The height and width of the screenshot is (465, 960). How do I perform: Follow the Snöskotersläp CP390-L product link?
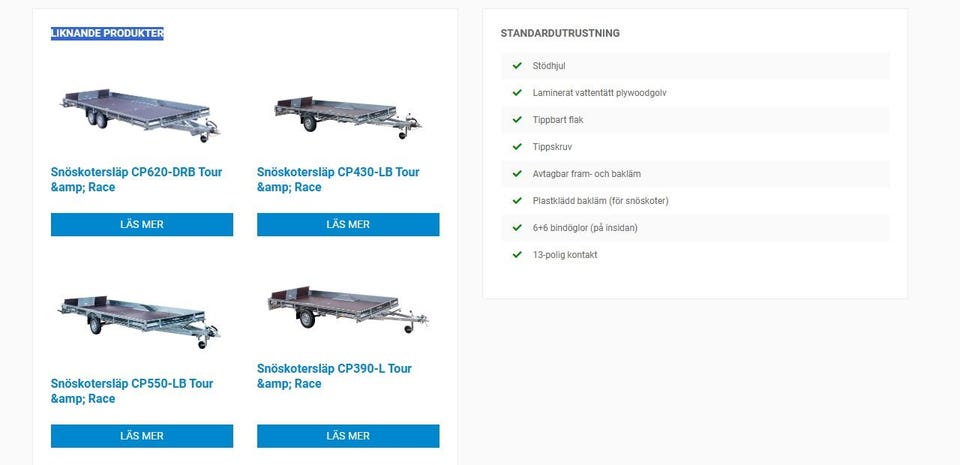[334, 375]
